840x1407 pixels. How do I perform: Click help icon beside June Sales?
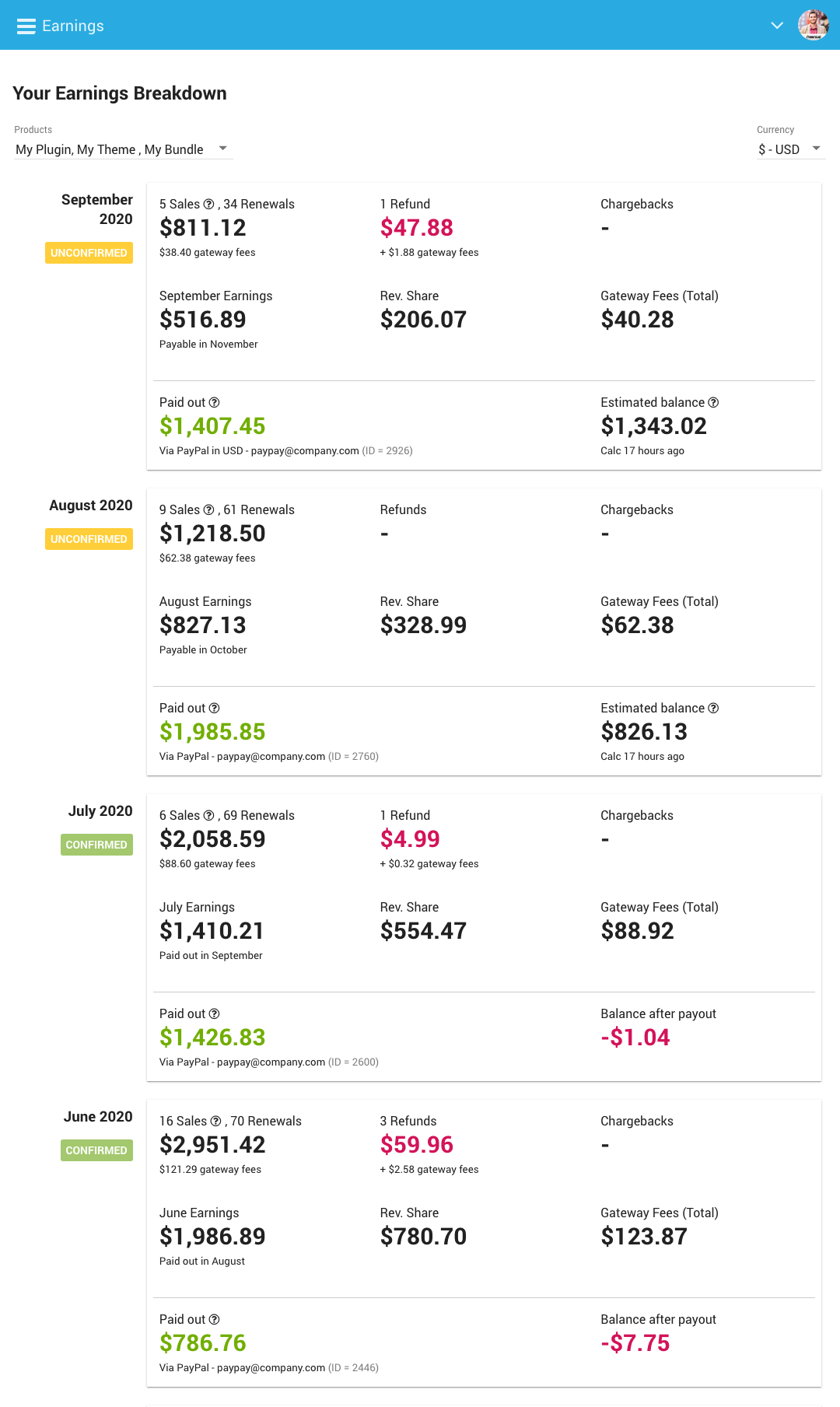pyautogui.click(x=215, y=1122)
